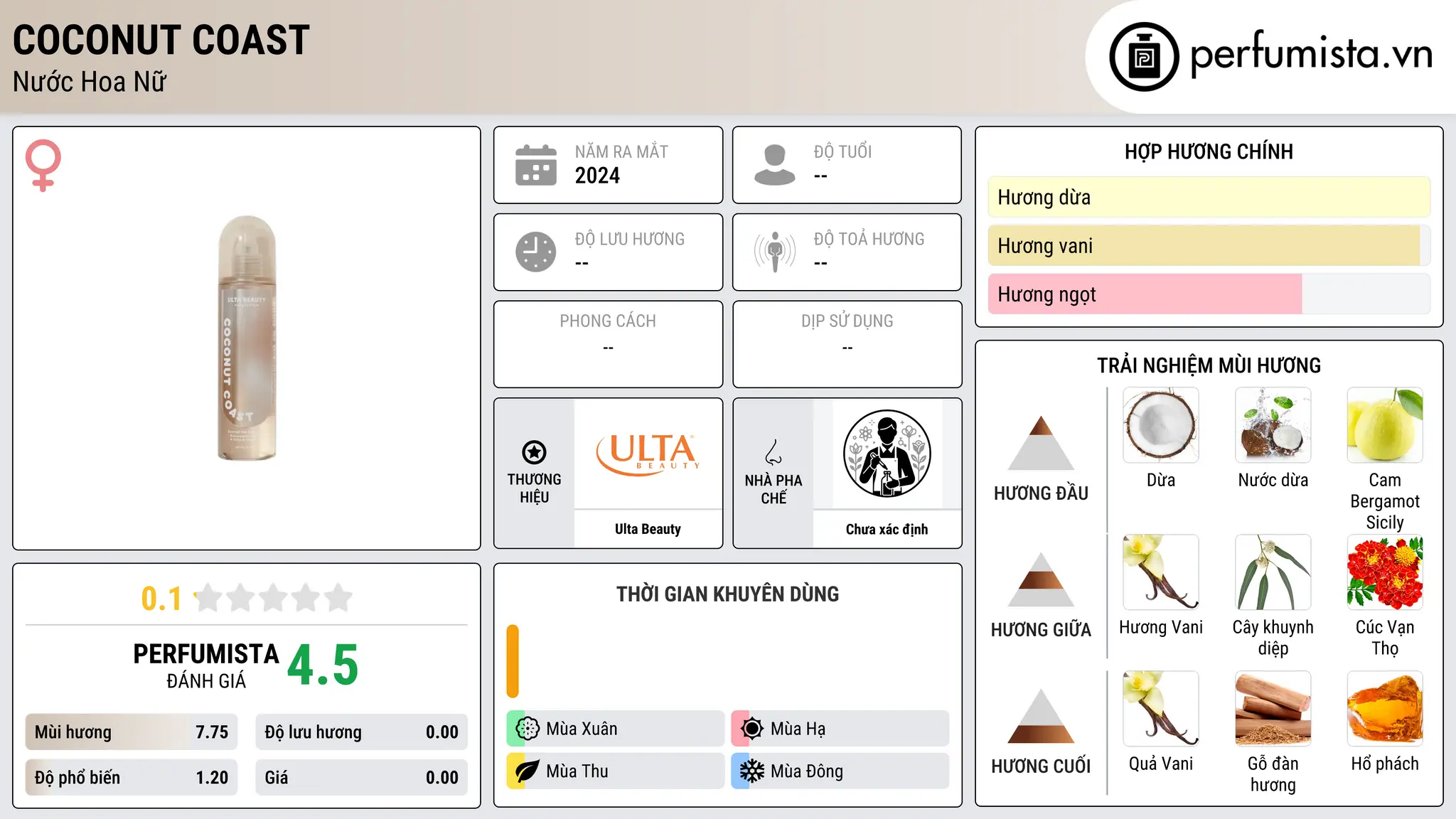Viewport: 1456px width, 819px height.
Task: Click the Trải nghiệm mùi hương heading
Action: (1209, 365)
